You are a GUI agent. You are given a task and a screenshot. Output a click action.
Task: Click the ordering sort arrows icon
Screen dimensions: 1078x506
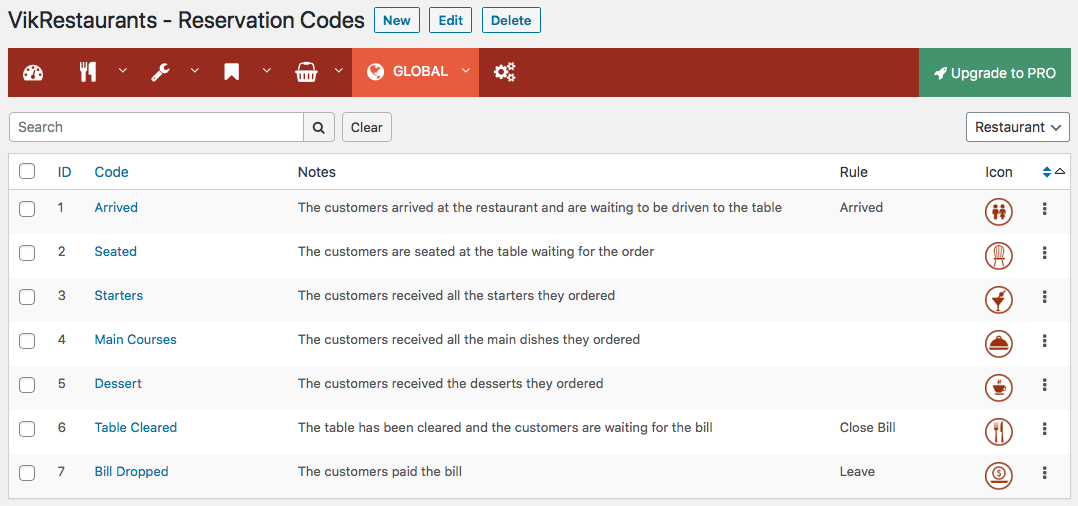pos(1047,173)
